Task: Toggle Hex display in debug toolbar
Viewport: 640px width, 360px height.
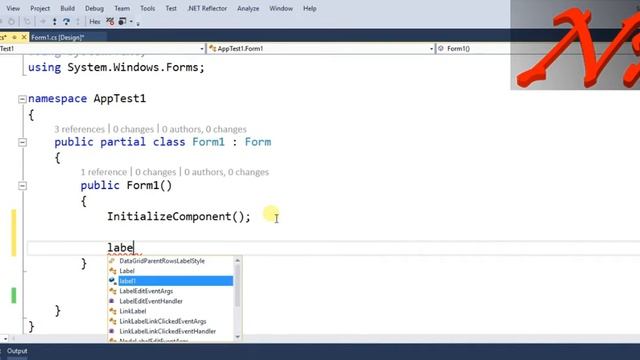Action: click(x=95, y=22)
